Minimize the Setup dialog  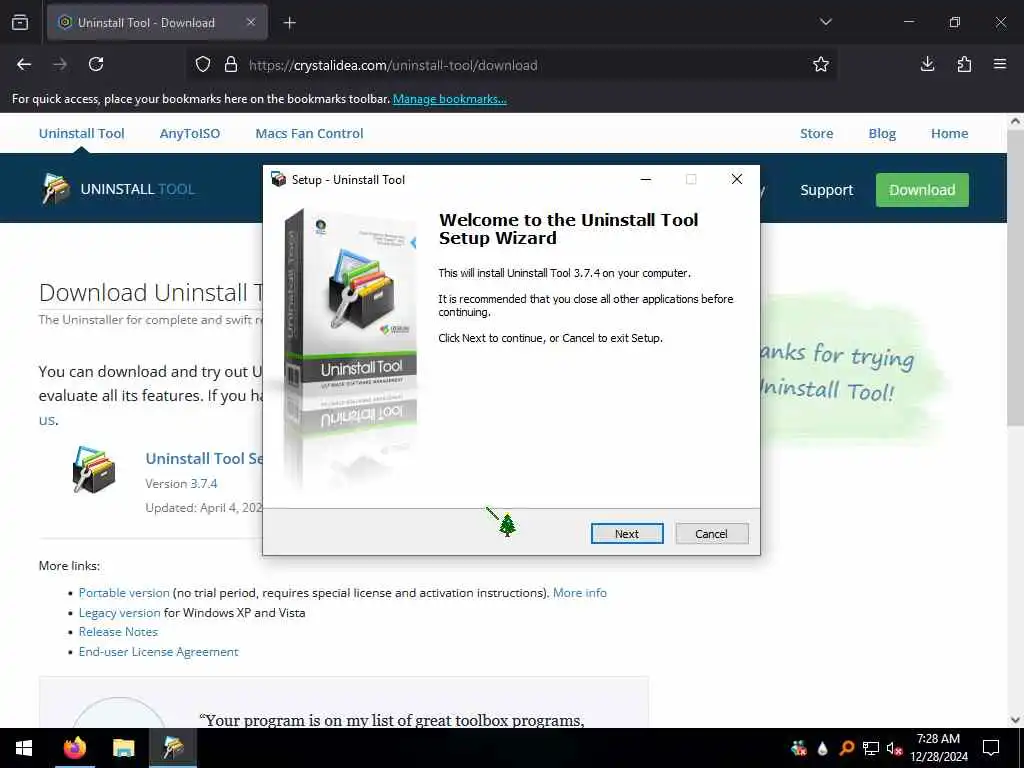pyautogui.click(x=646, y=180)
